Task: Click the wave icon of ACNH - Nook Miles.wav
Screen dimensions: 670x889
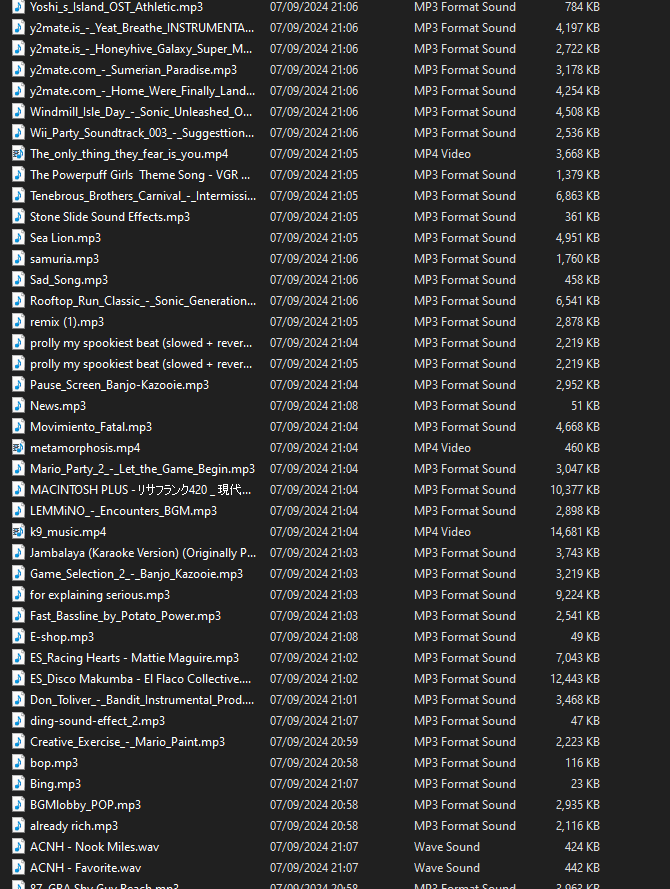Action: coord(18,846)
